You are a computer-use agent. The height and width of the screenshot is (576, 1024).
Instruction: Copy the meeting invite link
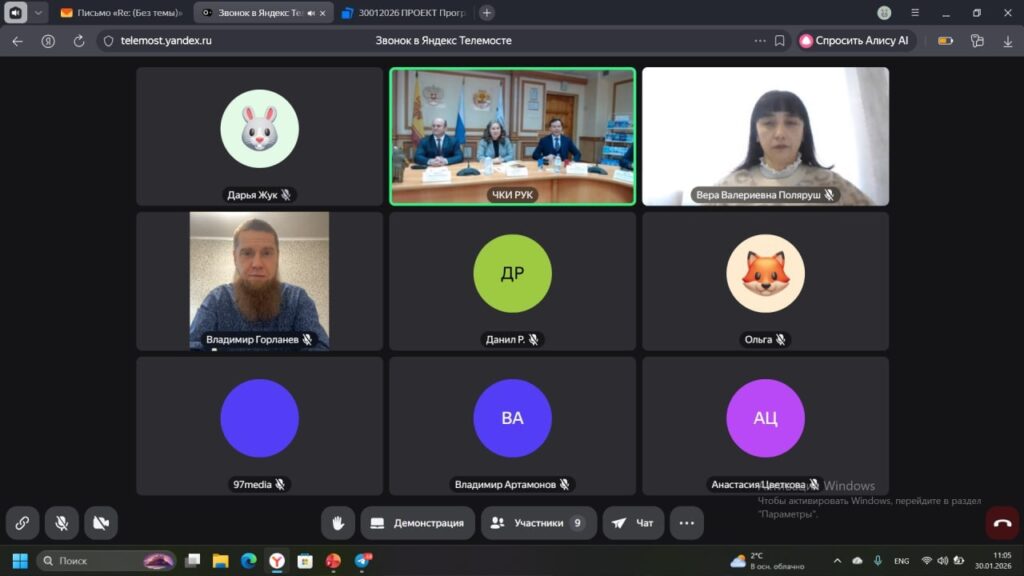pos(22,523)
